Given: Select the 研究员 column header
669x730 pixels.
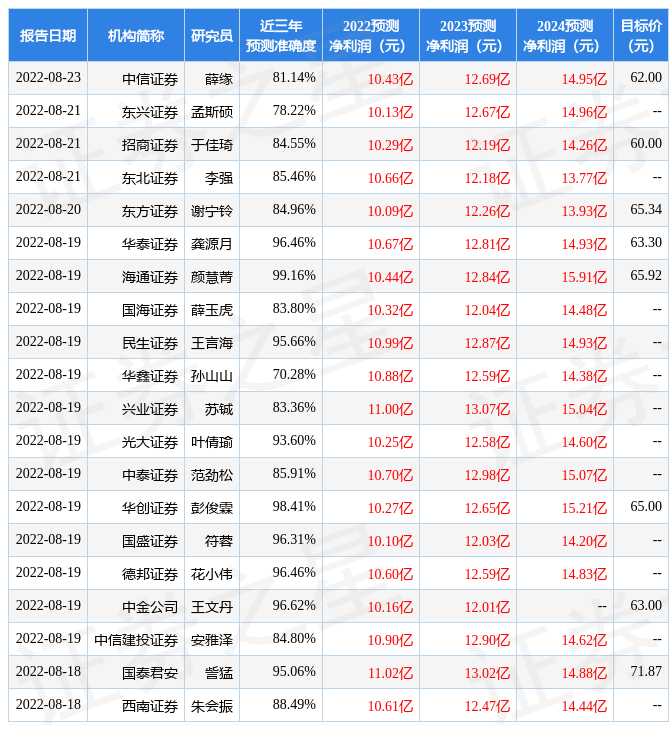Looking at the screenshot, I should (x=212, y=36).
